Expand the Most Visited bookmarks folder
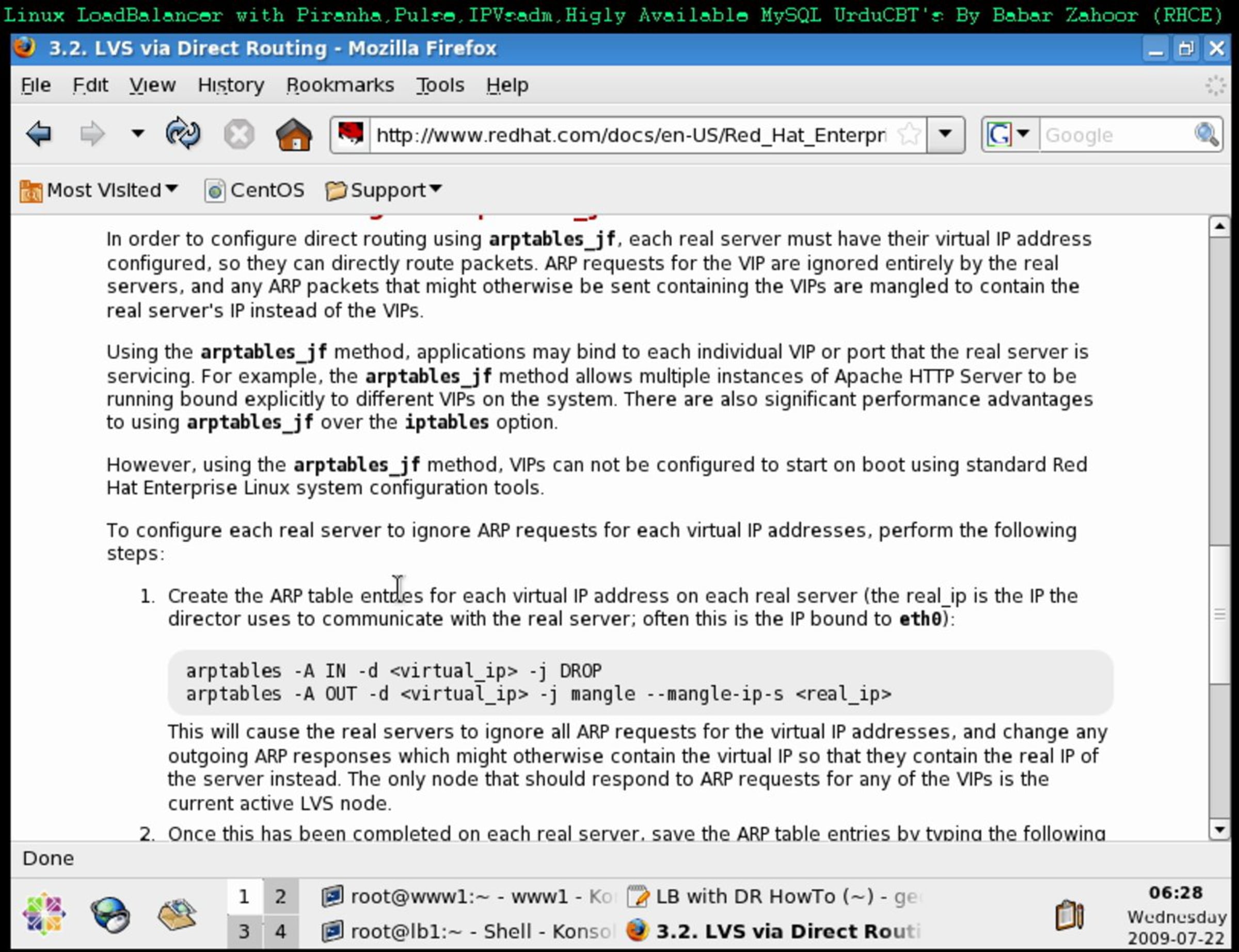This screenshot has height=952, width=1239. [99, 190]
